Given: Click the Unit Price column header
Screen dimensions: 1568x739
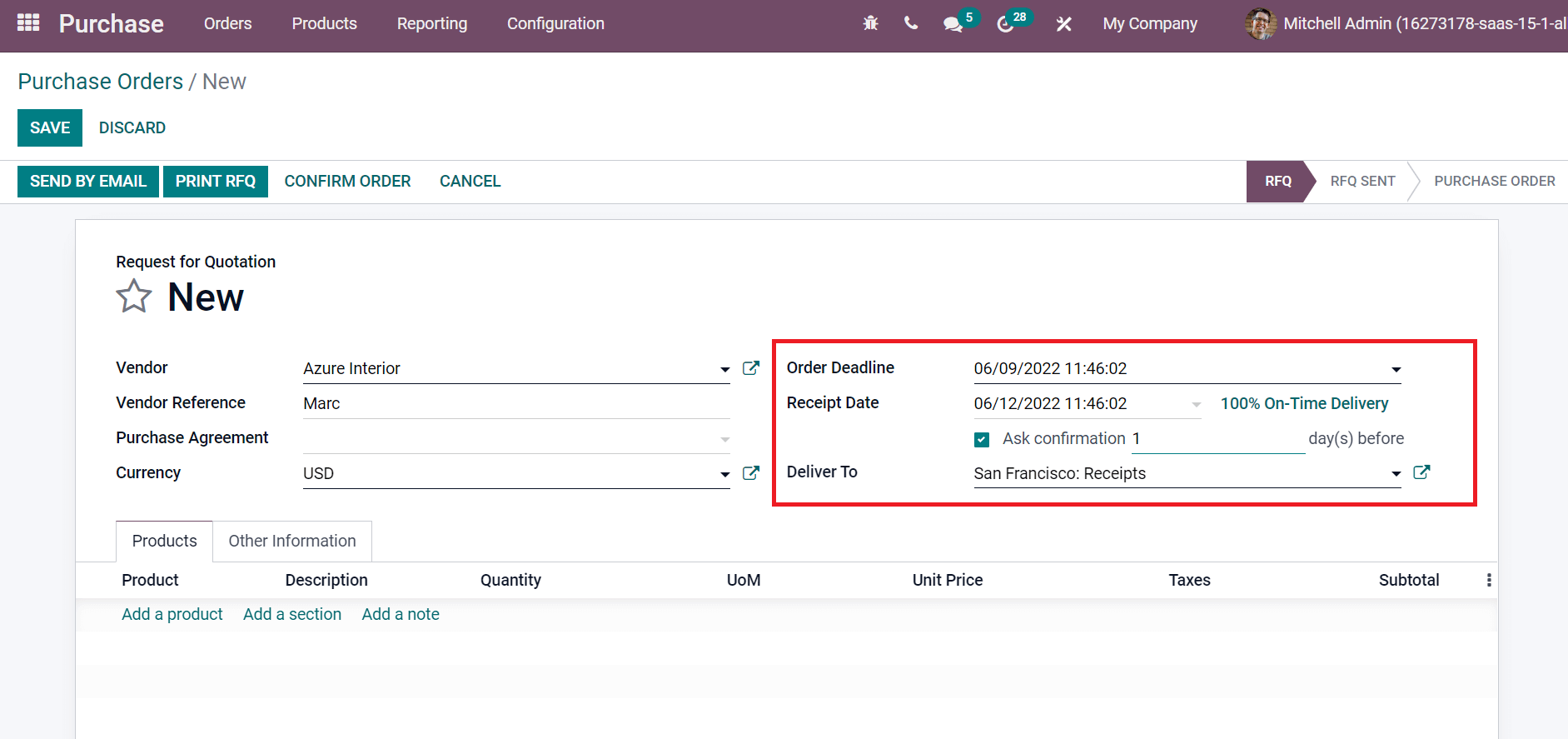Looking at the screenshot, I should [x=948, y=580].
